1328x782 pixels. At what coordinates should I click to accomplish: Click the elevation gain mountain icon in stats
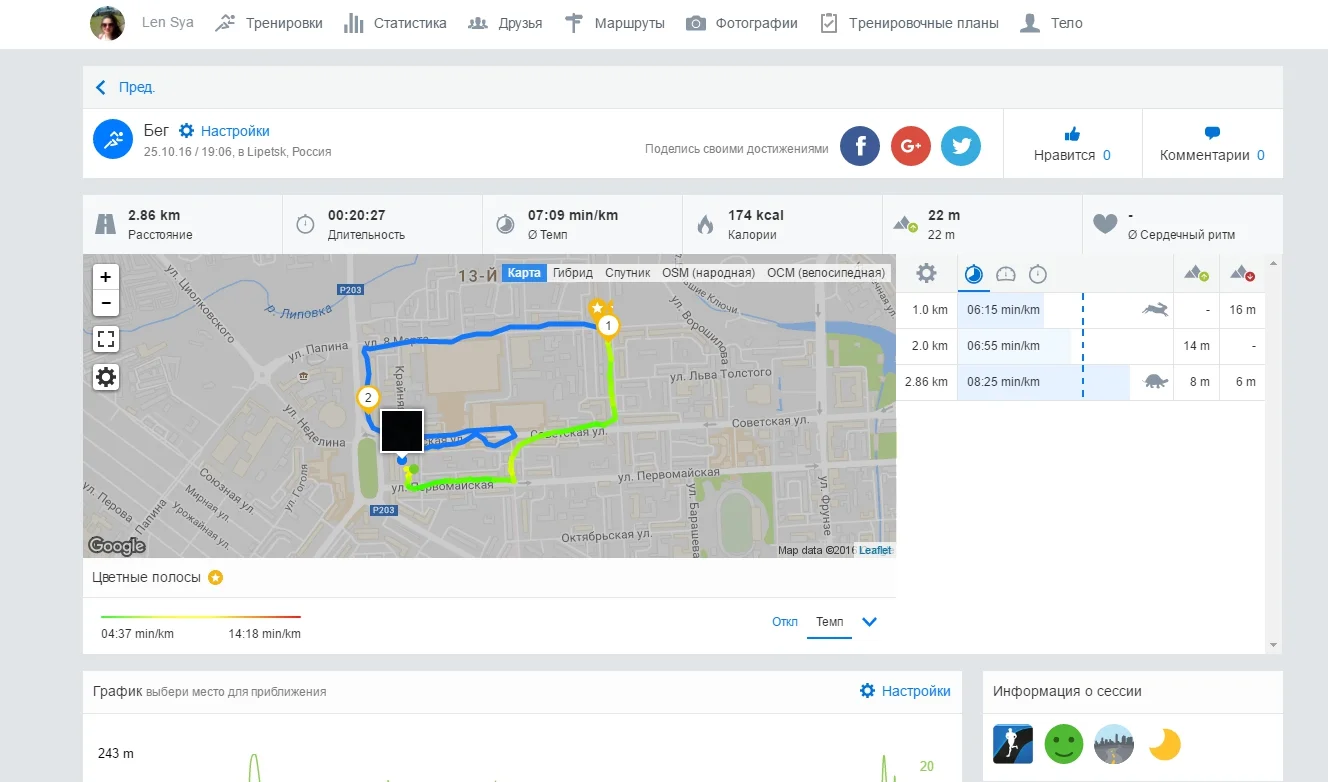pos(906,224)
